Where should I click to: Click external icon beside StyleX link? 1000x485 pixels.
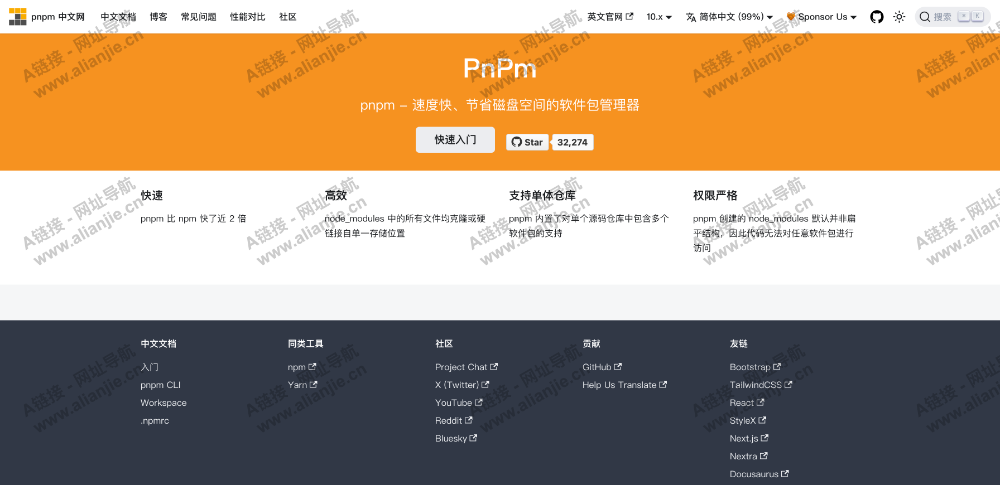coord(762,421)
